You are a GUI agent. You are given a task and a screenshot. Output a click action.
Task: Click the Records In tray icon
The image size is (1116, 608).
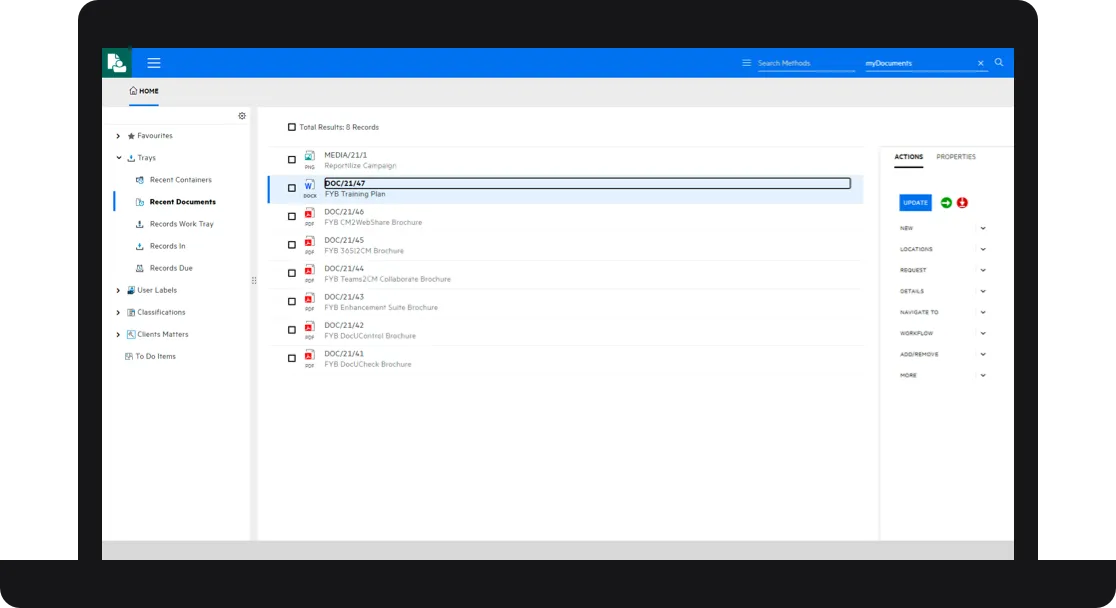click(140, 246)
